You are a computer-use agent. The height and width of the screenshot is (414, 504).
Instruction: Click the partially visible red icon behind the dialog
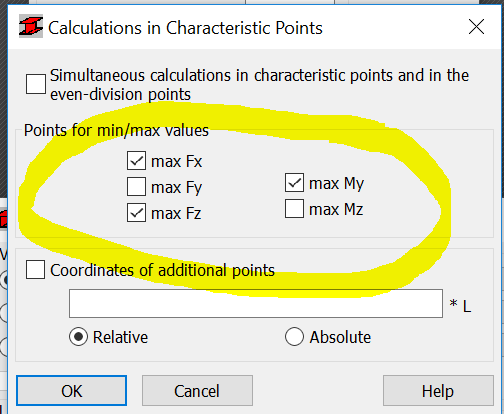[3, 219]
